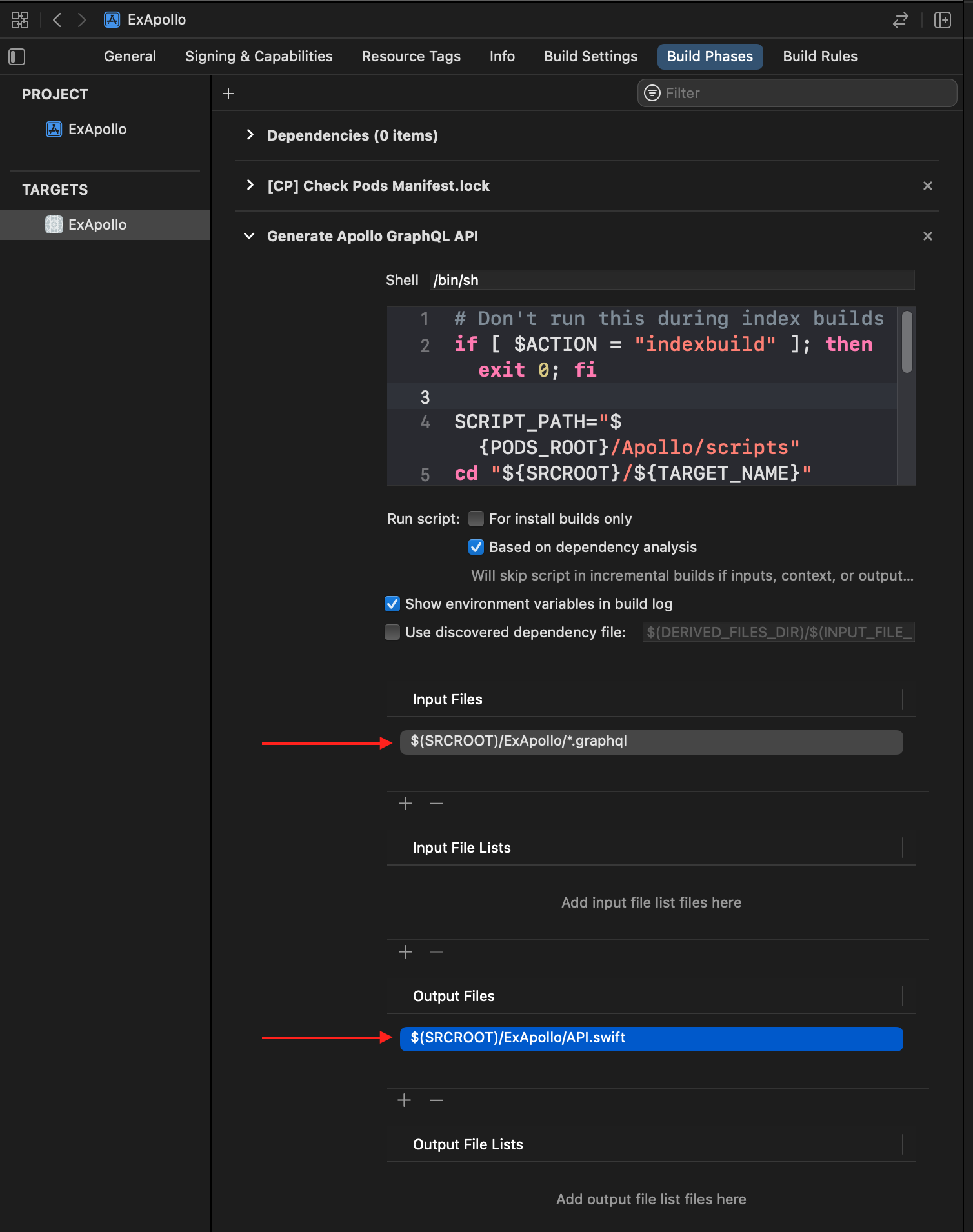Toggle the code review swap-arrows icon
The image size is (973, 1232).
pyautogui.click(x=901, y=20)
